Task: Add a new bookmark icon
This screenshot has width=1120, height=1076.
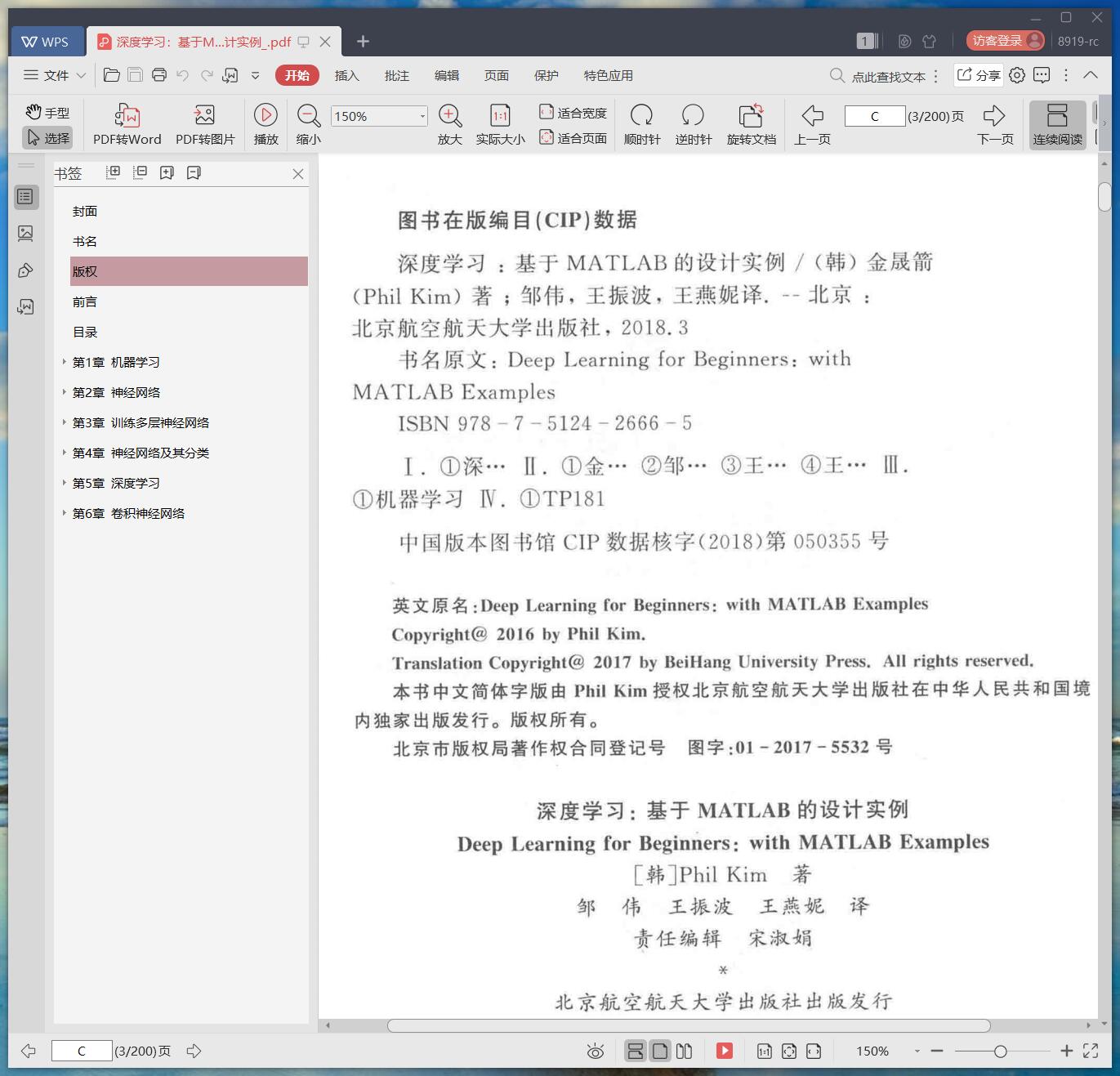Action: [x=167, y=172]
